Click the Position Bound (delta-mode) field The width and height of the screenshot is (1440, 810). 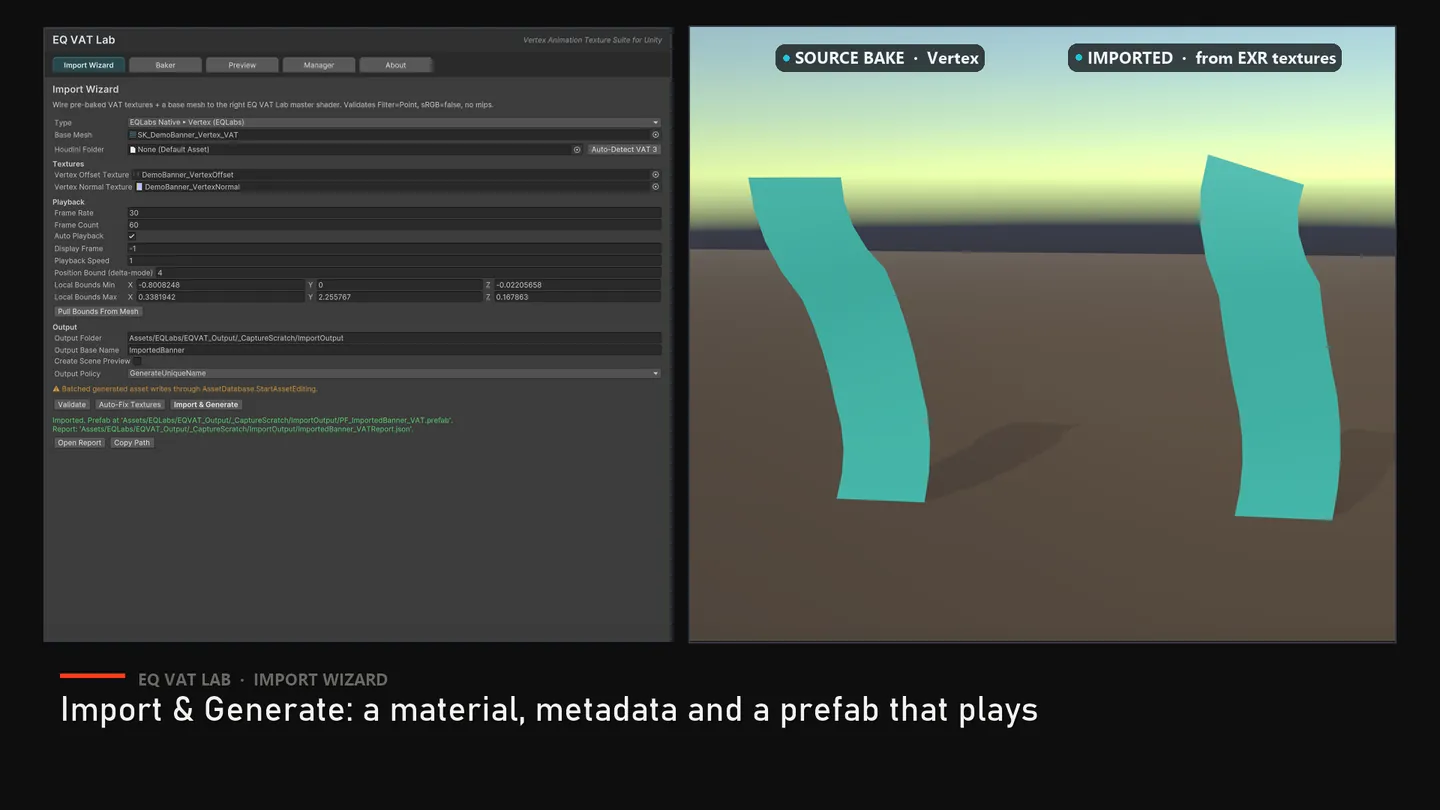(408, 273)
